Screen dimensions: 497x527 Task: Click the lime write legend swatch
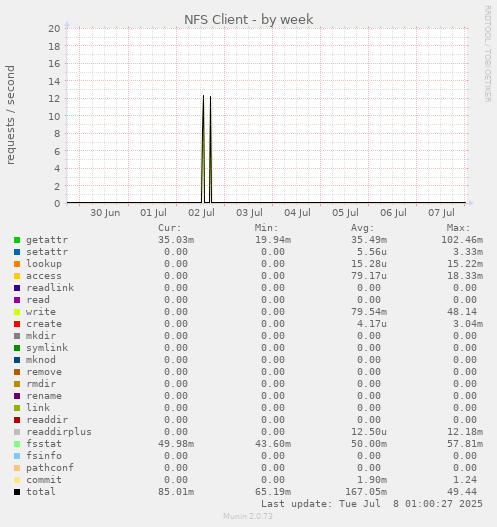[x=17, y=312]
